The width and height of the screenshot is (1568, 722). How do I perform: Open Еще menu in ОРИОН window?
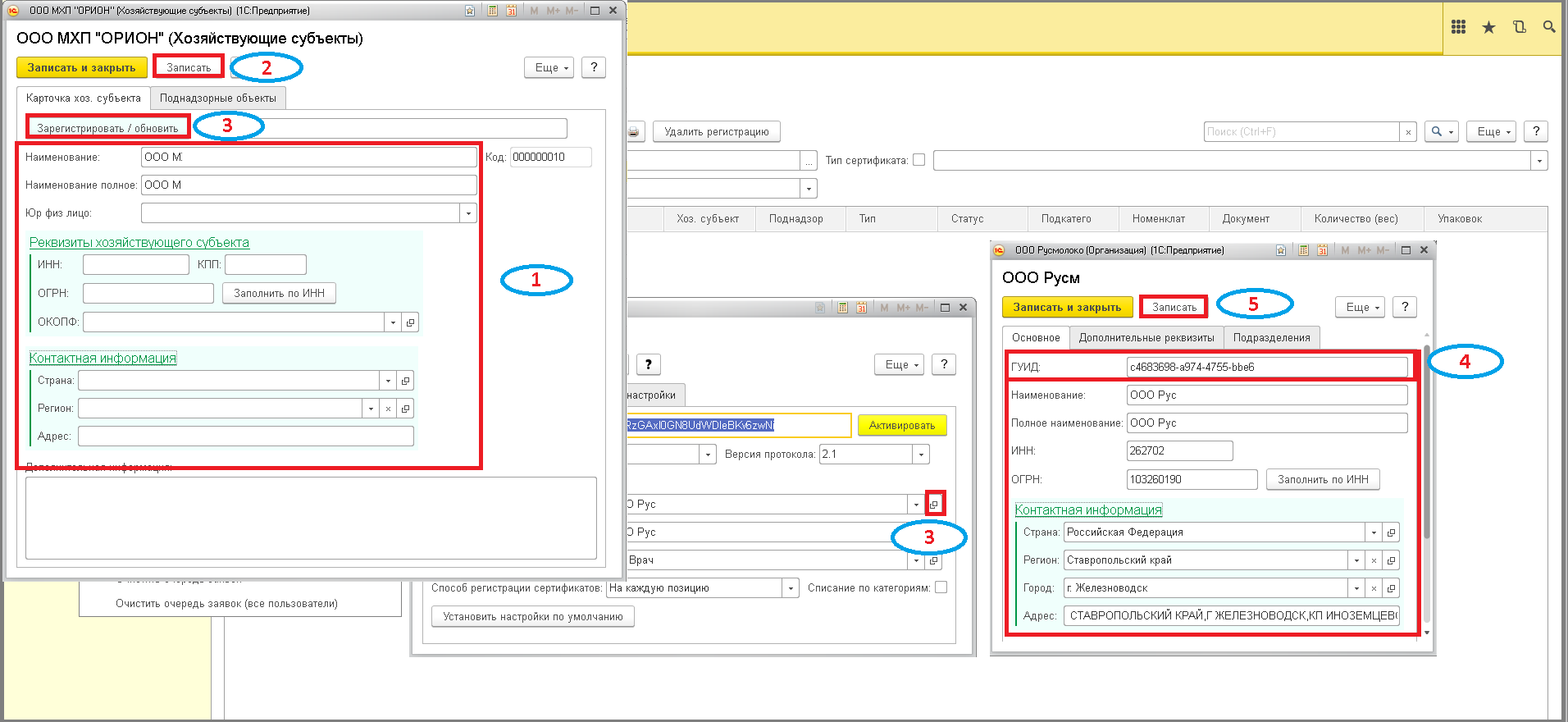point(549,67)
